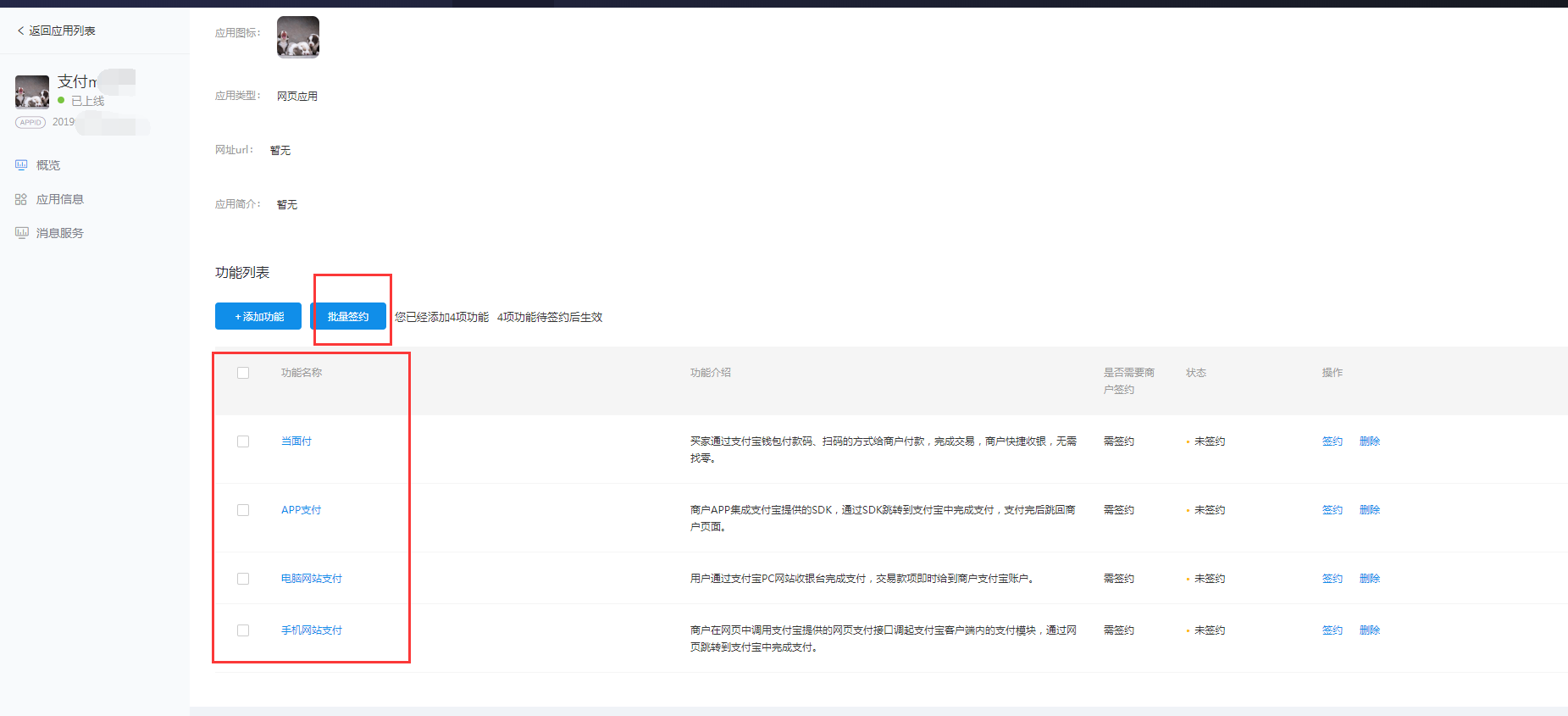Click 删除 for 电脑网站支付
This screenshot has width=1568, height=716.
(x=1370, y=579)
